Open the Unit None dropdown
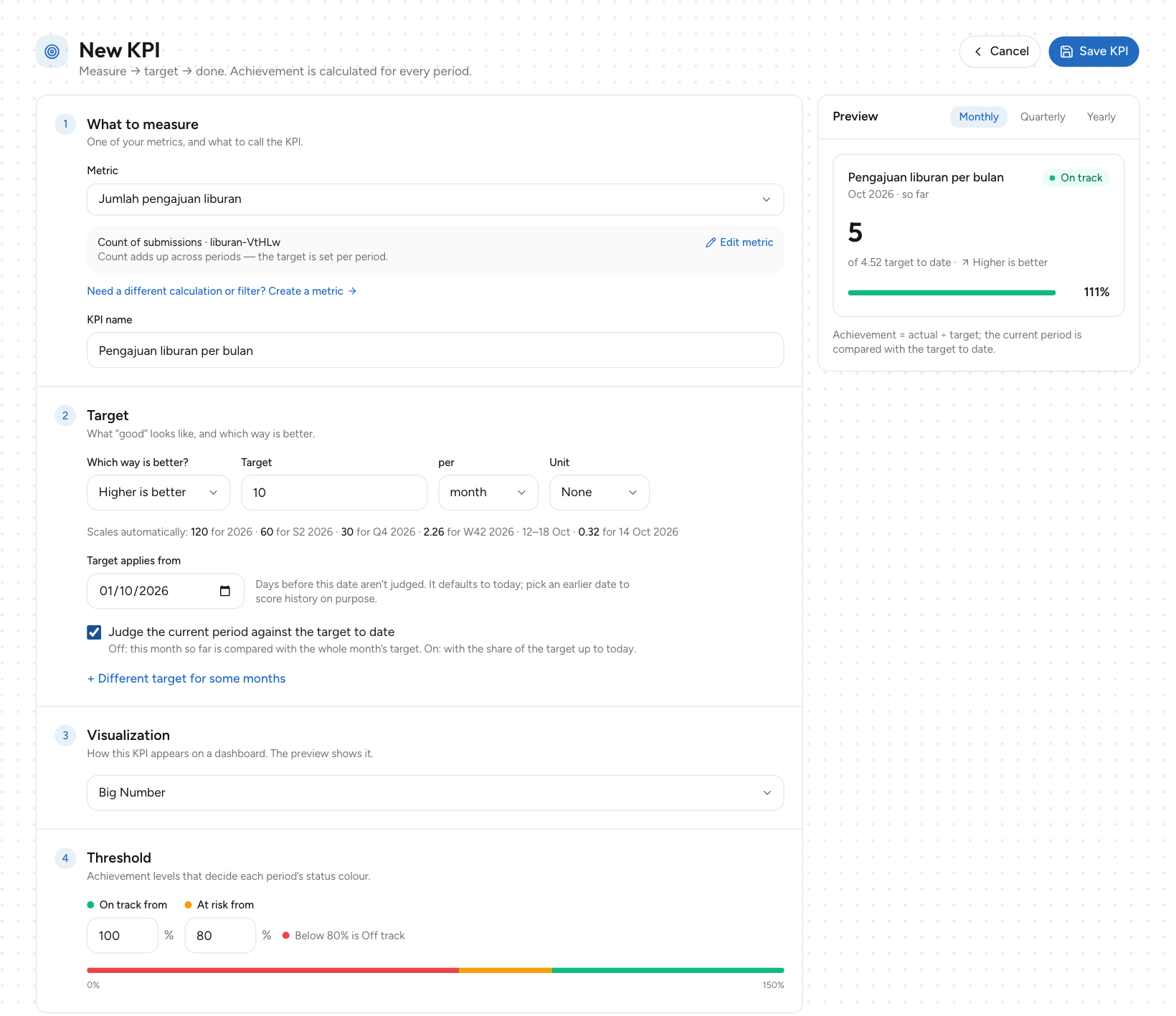 pyautogui.click(x=599, y=493)
